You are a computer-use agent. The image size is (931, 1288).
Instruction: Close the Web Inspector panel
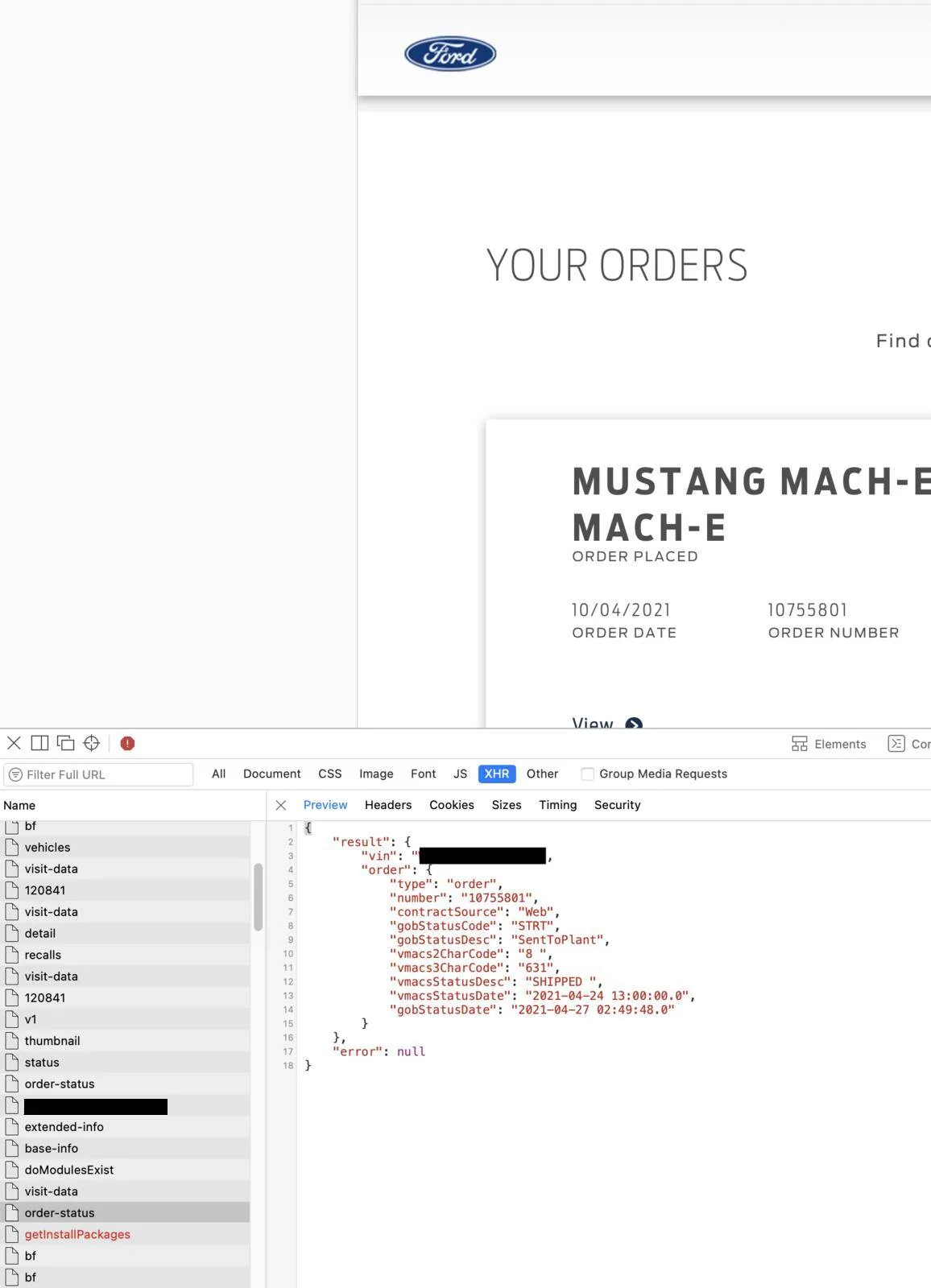(14, 743)
